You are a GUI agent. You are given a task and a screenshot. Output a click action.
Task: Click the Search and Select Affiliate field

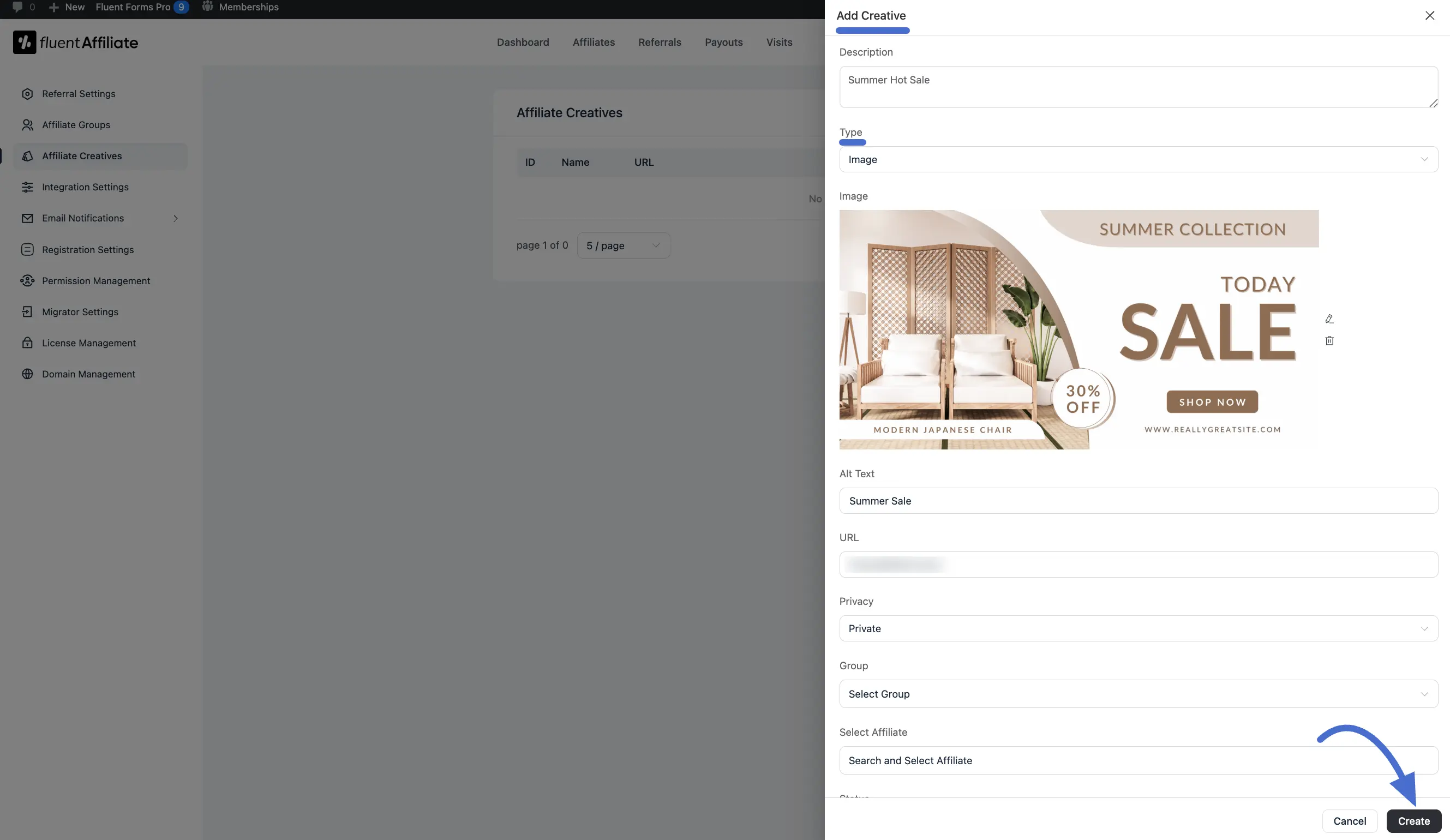1137,760
